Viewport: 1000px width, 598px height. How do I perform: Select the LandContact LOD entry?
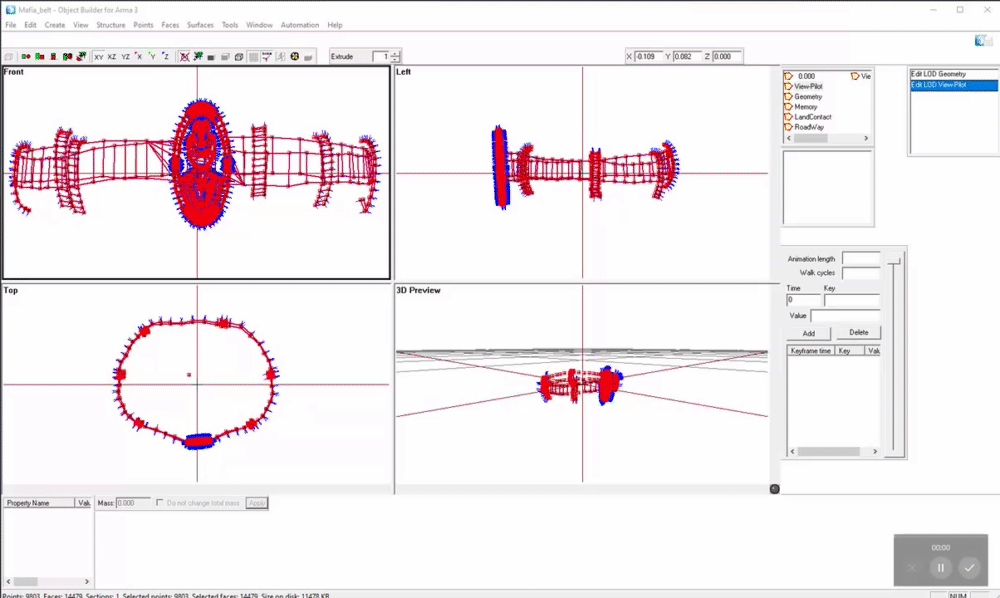[x=812, y=117]
